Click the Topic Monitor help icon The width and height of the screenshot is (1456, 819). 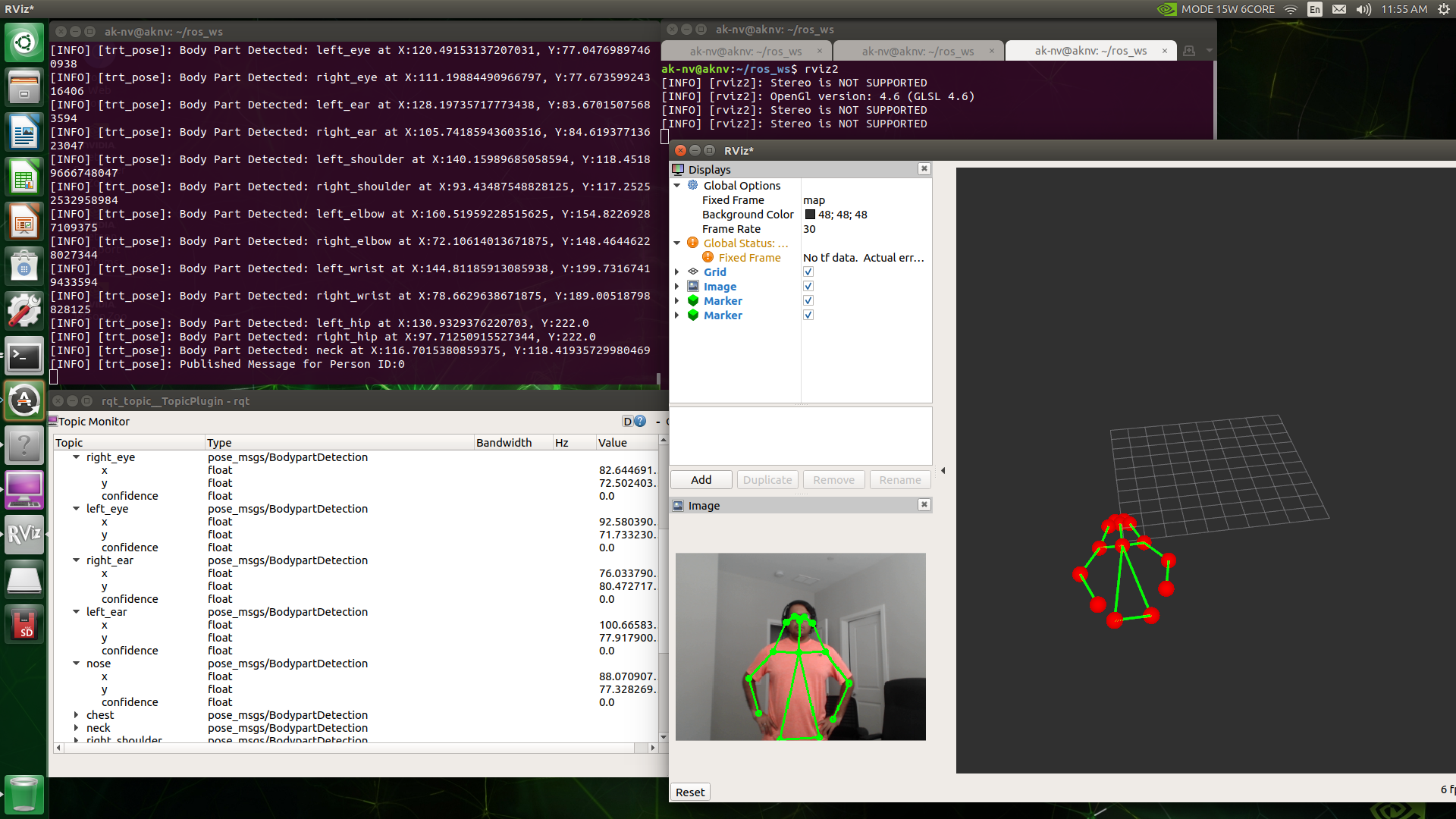[640, 422]
